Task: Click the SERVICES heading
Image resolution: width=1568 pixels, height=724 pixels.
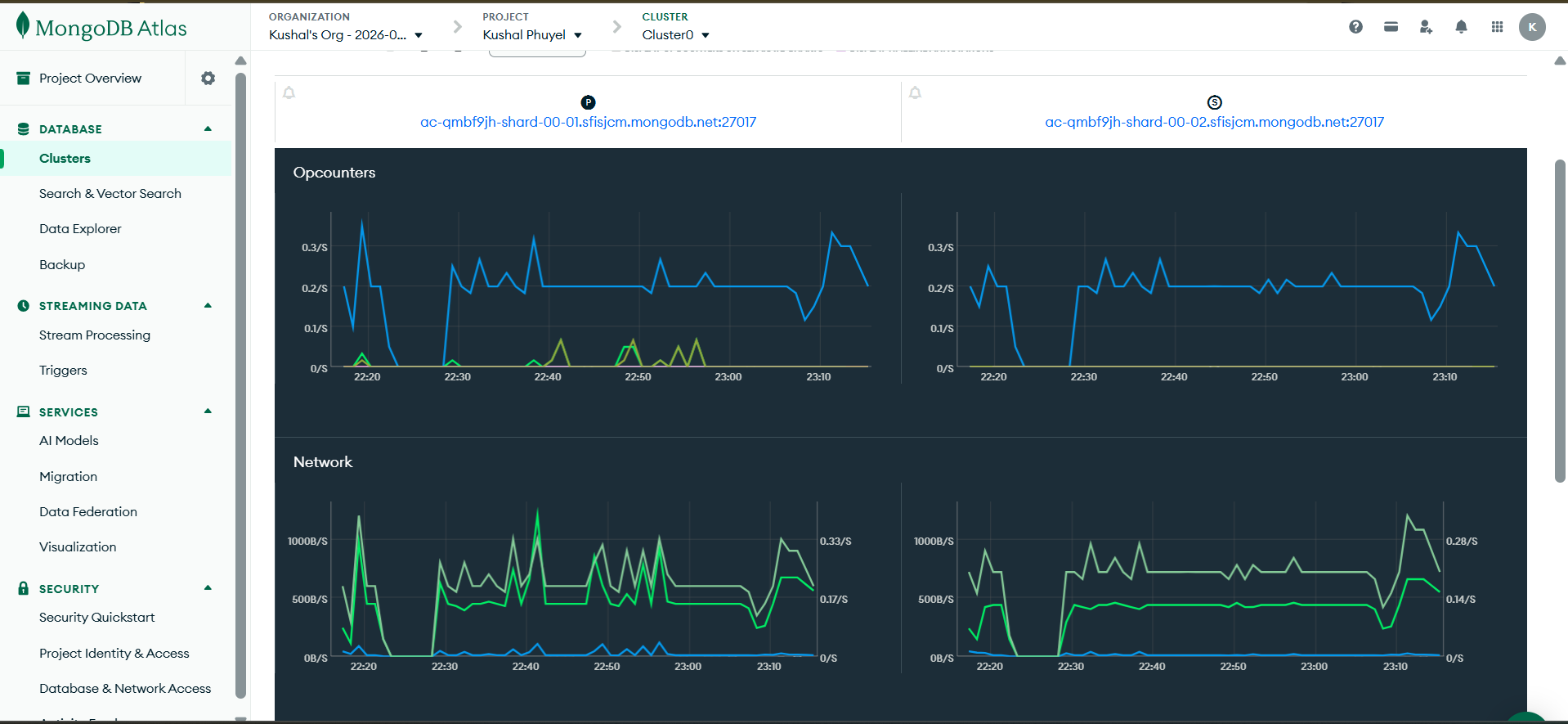Action: [x=69, y=412]
